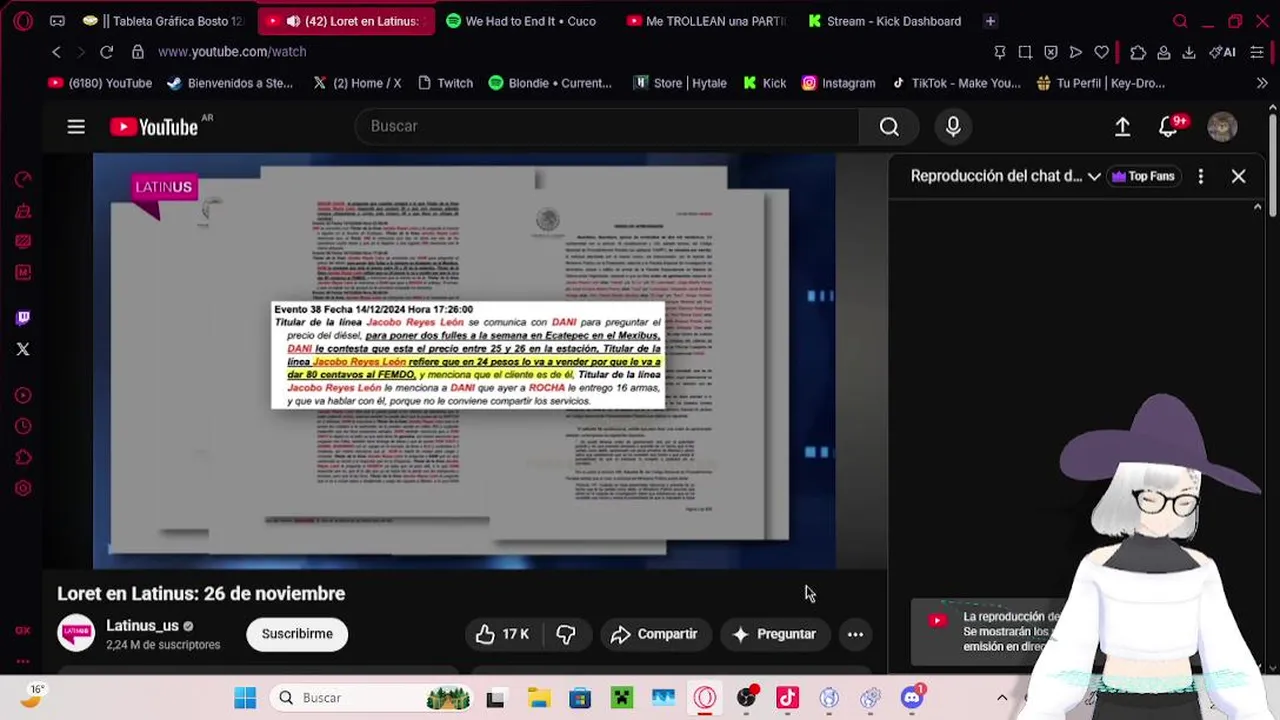The height and width of the screenshot is (720, 1280).
Task: Start voice search with the microphone
Action: pos(953,126)
